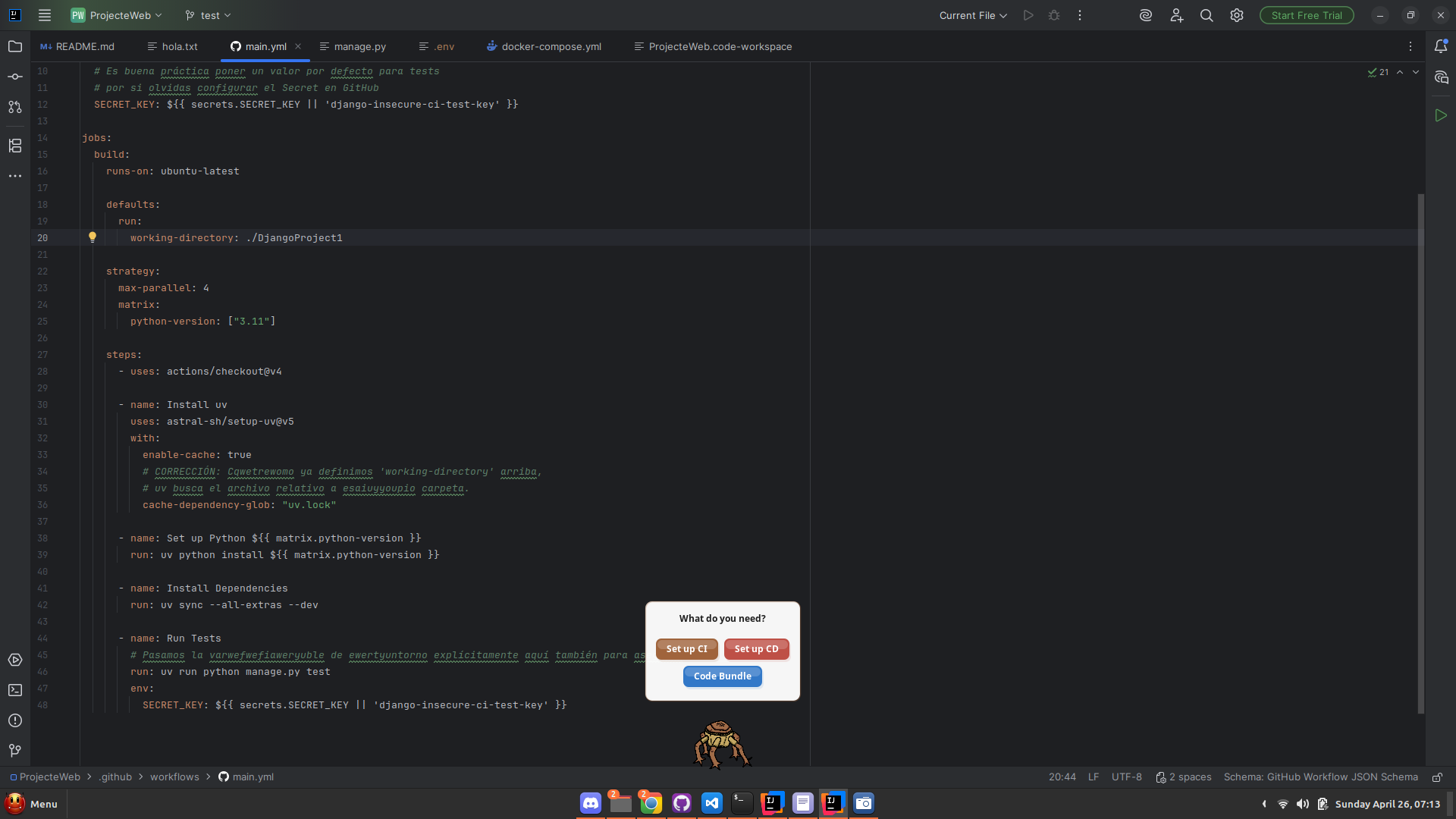
Task: Open the Terminal tool window
Action: [x=15, y=690]
